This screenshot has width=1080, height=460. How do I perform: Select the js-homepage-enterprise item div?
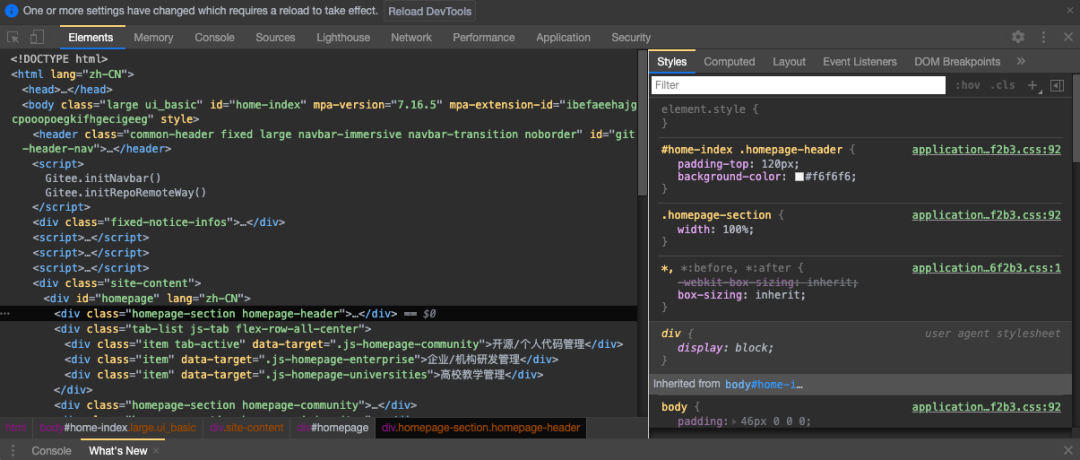pos(311,359)
